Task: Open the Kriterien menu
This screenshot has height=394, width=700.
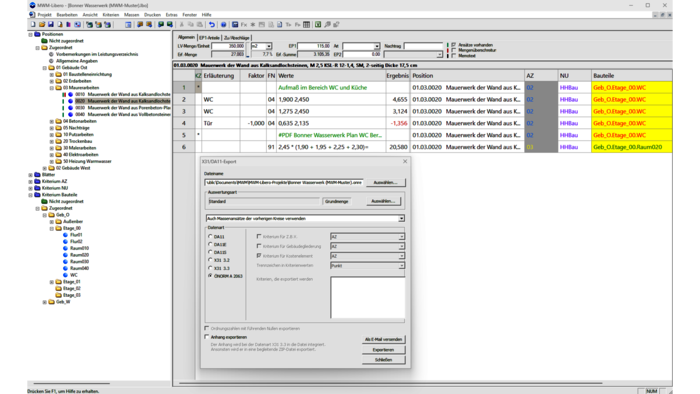Action: coord(111,15)
